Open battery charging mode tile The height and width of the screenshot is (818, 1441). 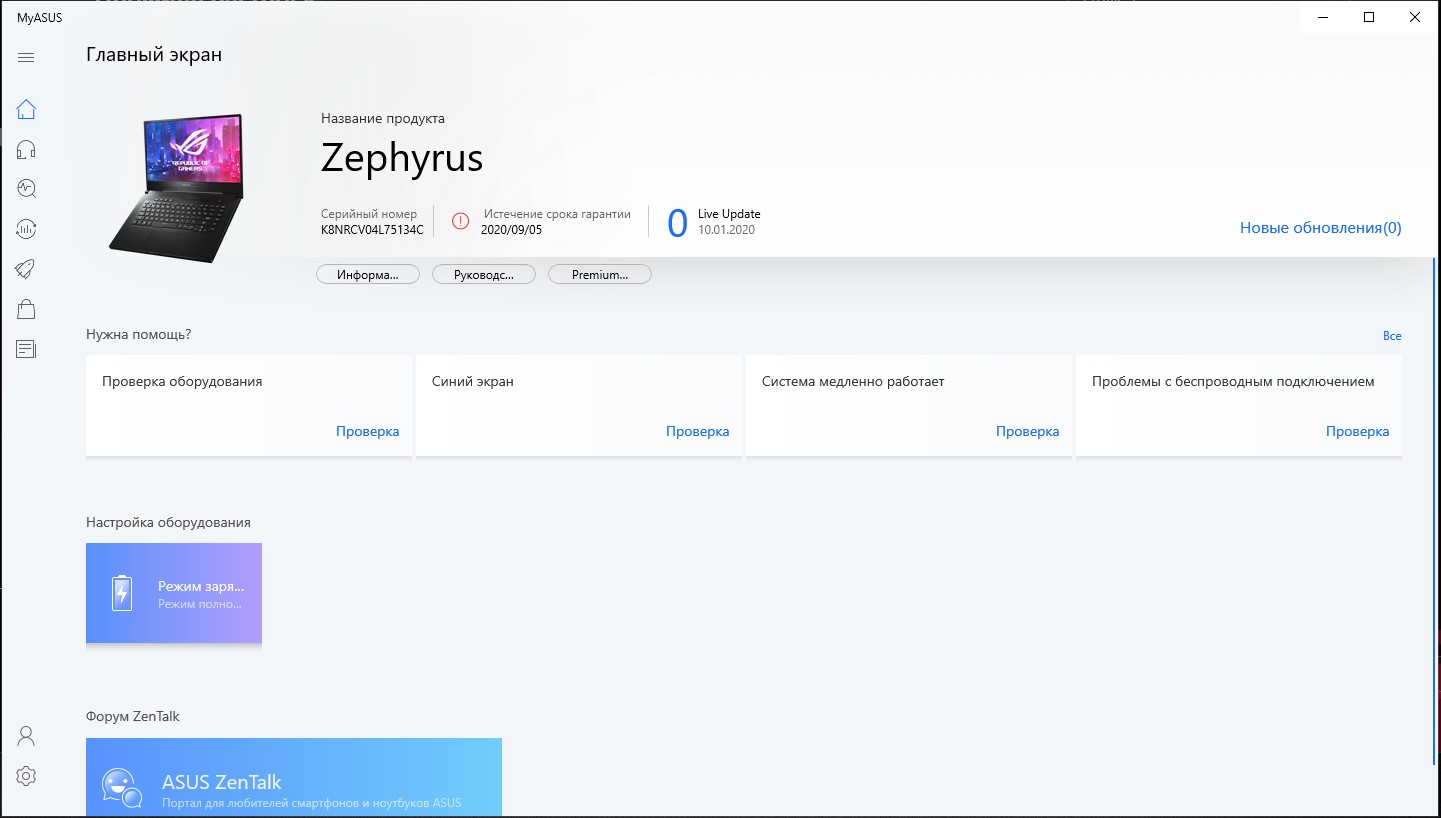[x=174, y=593]
